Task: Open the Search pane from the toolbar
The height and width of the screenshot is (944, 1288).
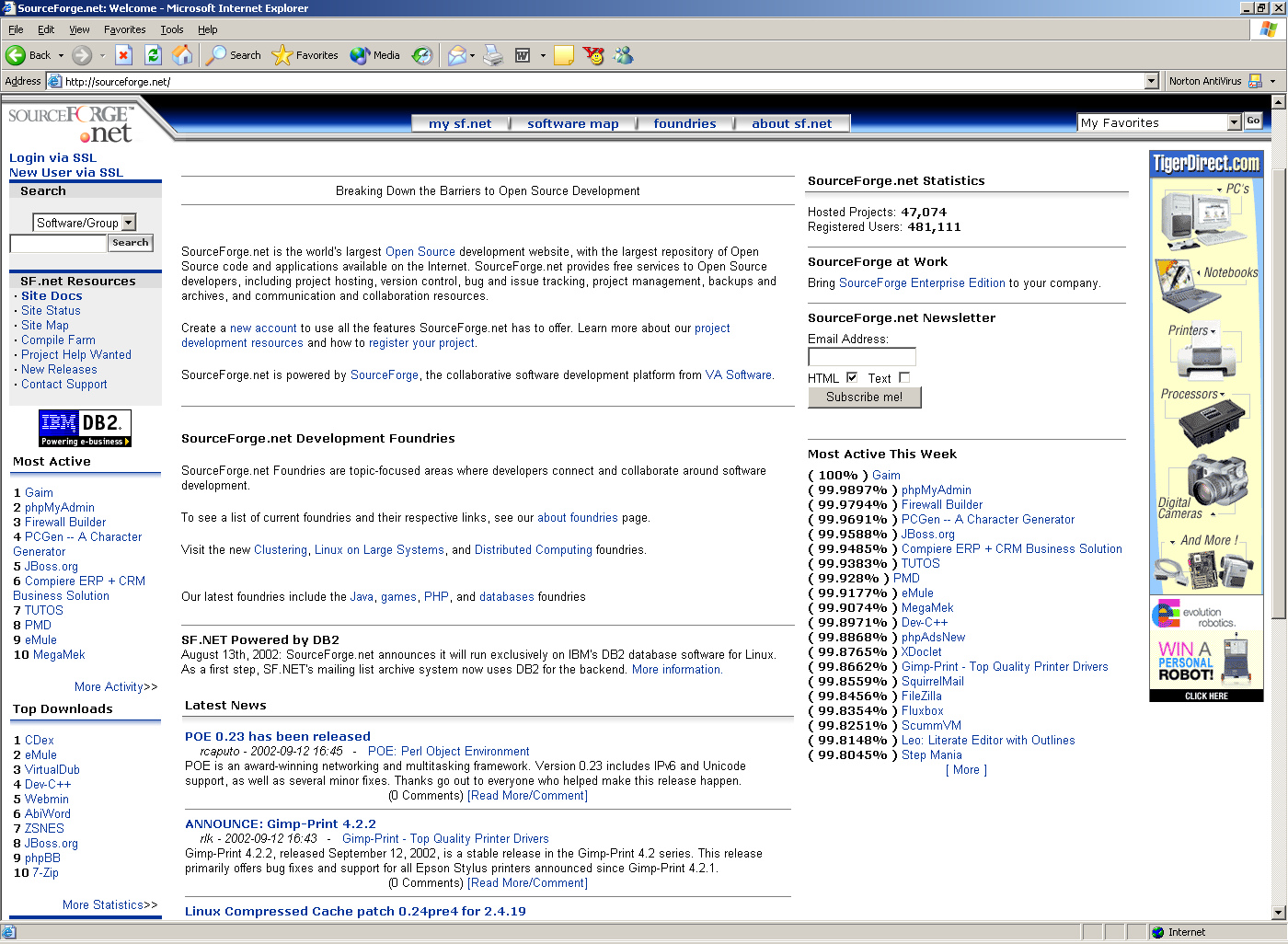Action: coord(234,55)
